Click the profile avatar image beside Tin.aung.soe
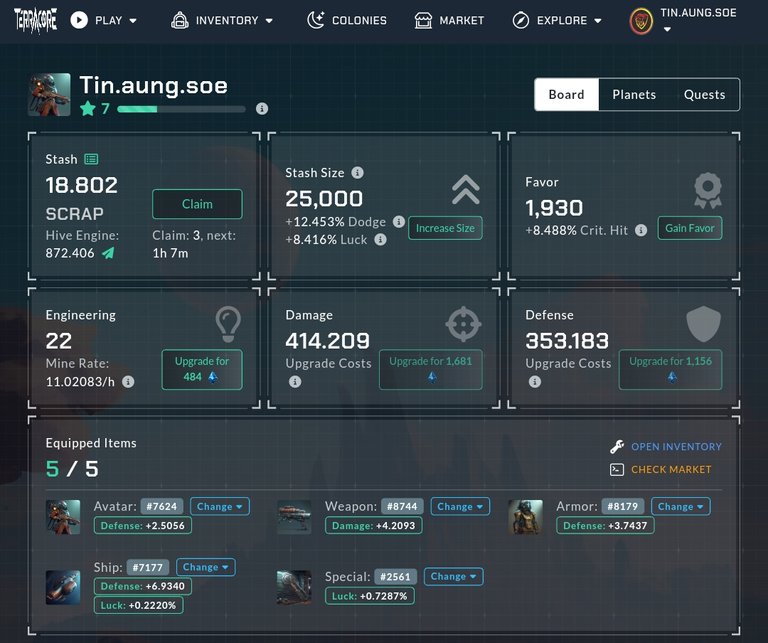The width and height of the screenshot is (768, 643). (49, 95)
